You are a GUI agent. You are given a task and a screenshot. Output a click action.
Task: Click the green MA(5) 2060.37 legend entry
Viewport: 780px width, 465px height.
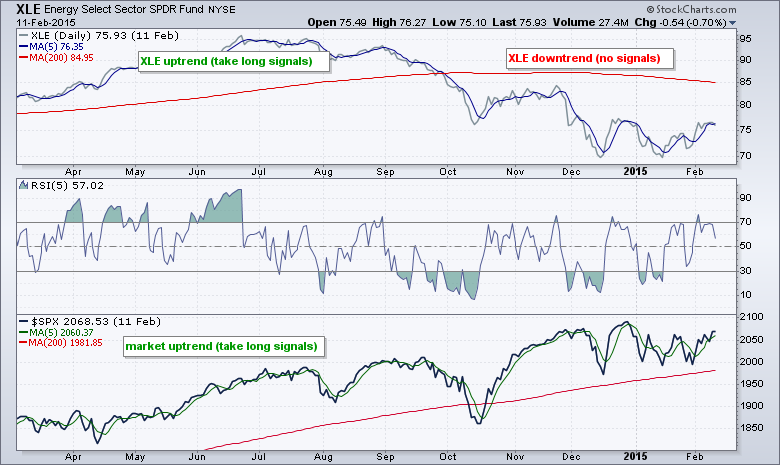pyautogui.click(x=56, y=333)
